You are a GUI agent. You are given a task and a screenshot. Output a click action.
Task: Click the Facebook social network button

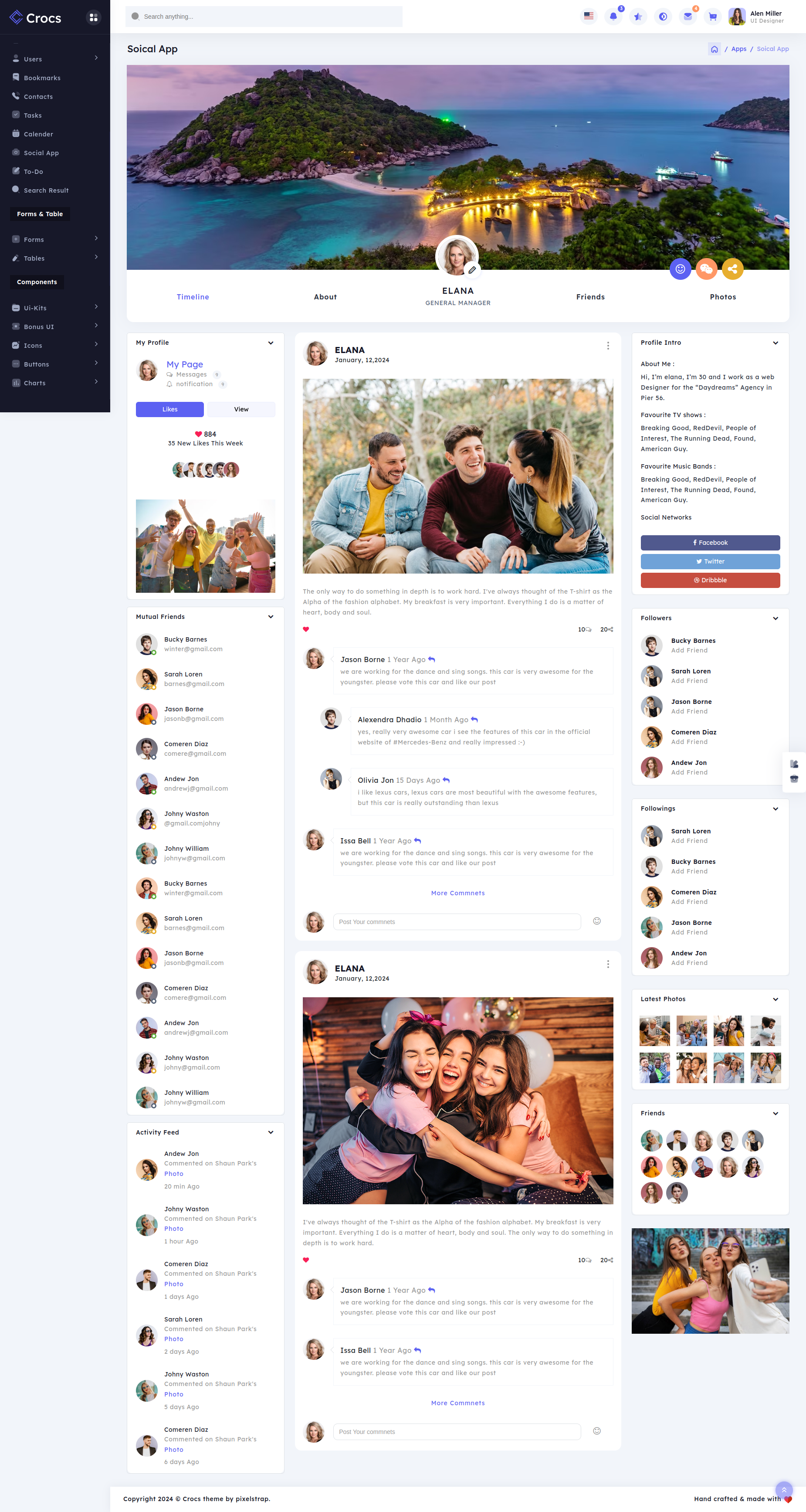[x=710, y=542]
